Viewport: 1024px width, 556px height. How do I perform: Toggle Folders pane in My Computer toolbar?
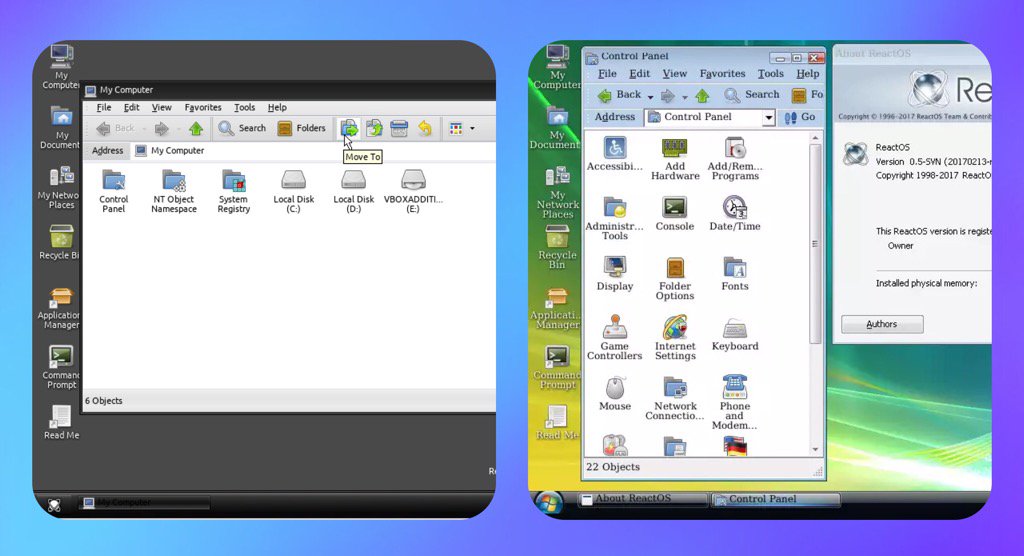click(301, 128)
